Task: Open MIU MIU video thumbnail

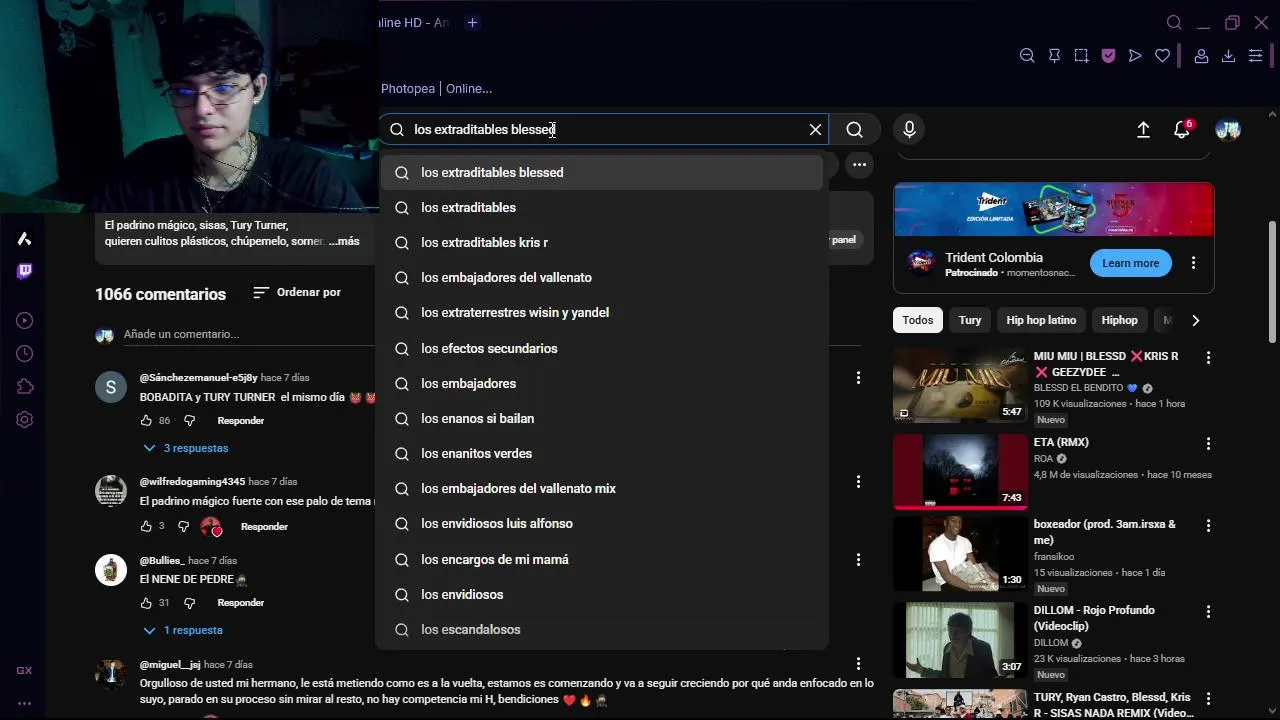Action: click(x=960, y=385)
